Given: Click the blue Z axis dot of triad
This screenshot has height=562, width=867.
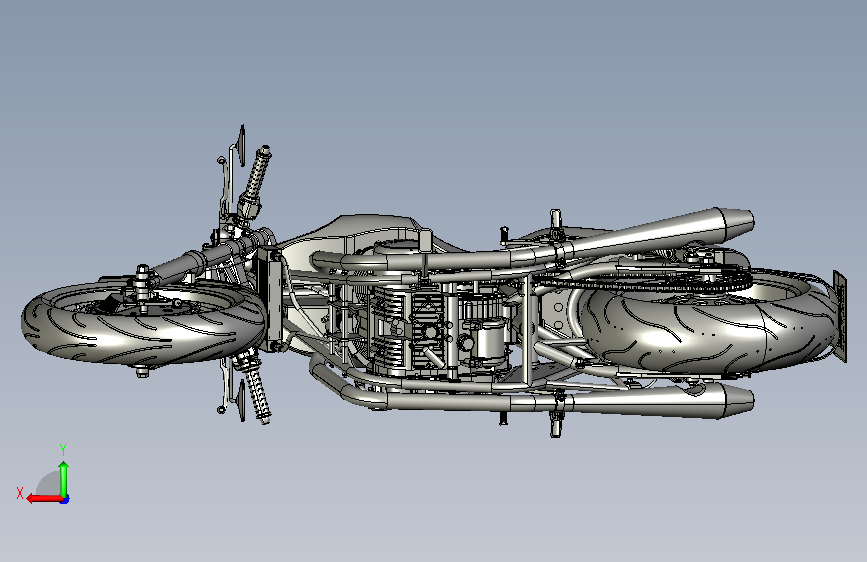Looking at the screenshot, I should 65,499.
